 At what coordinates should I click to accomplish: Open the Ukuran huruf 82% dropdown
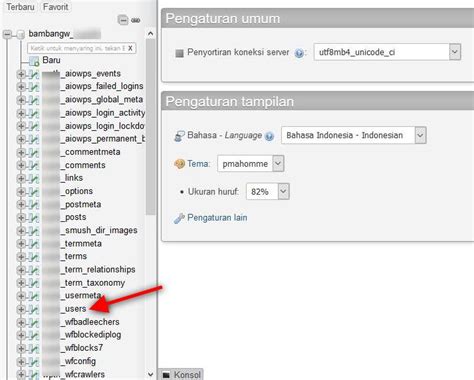click(268, 192)
